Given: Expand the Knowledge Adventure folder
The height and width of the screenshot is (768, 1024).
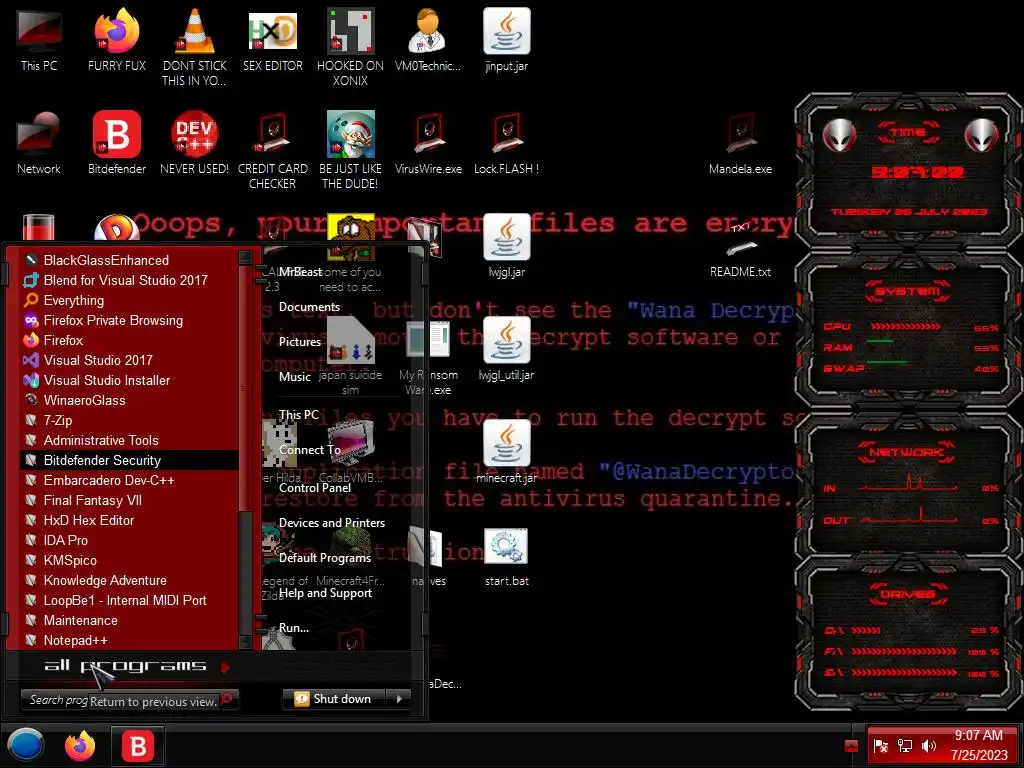Looking at the screenshot, I should [129, 580].
